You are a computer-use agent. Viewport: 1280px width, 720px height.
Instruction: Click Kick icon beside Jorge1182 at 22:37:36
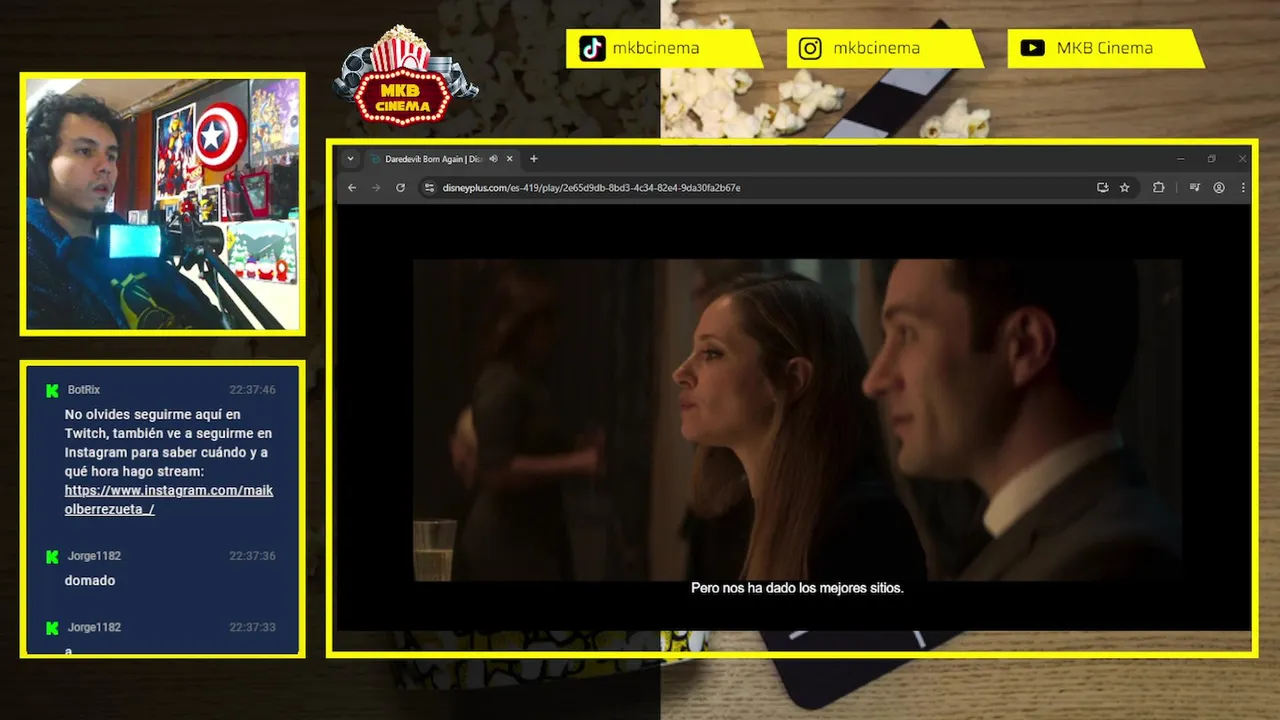[x=52, y=557]
